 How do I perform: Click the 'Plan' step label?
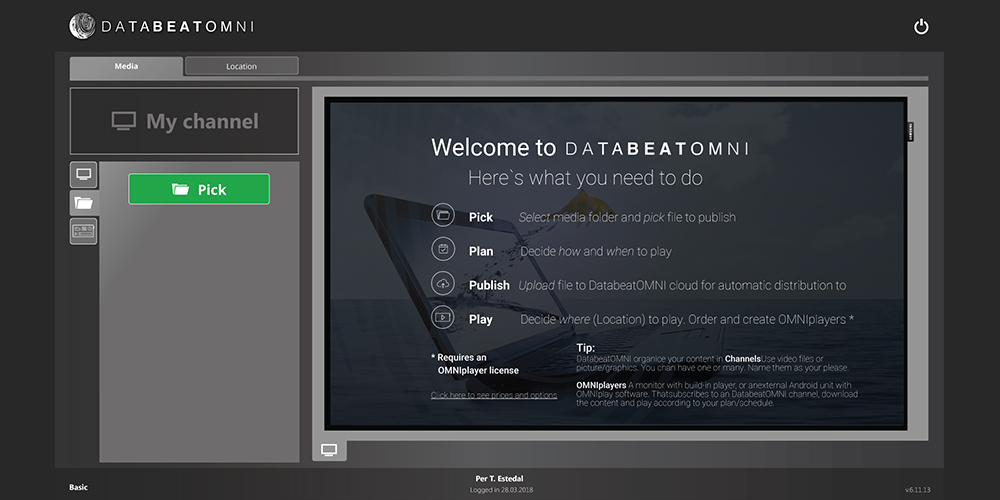coord(481,251)
